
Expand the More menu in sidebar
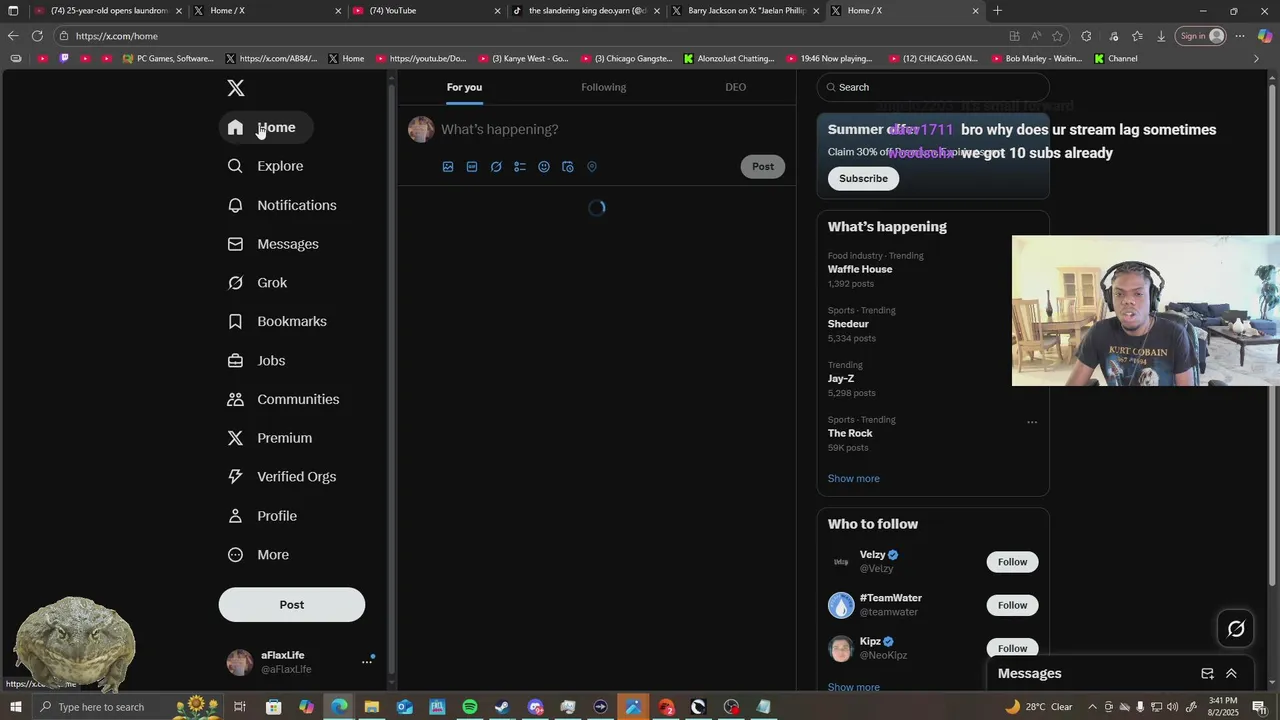(x=258, y=555)
